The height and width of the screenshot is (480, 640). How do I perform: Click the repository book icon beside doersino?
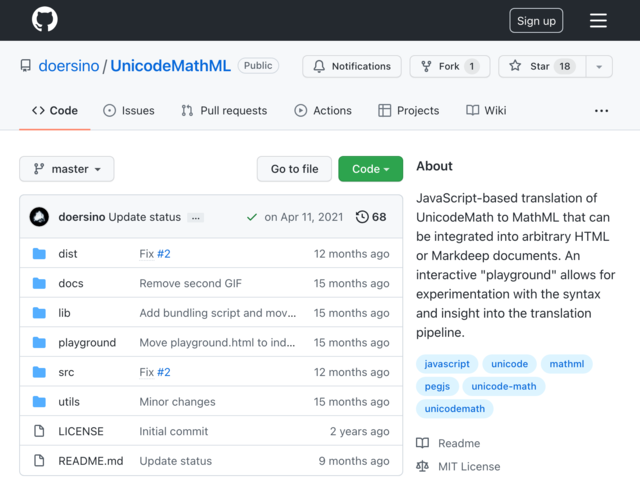pyautogui.click(x=26, y=66)
